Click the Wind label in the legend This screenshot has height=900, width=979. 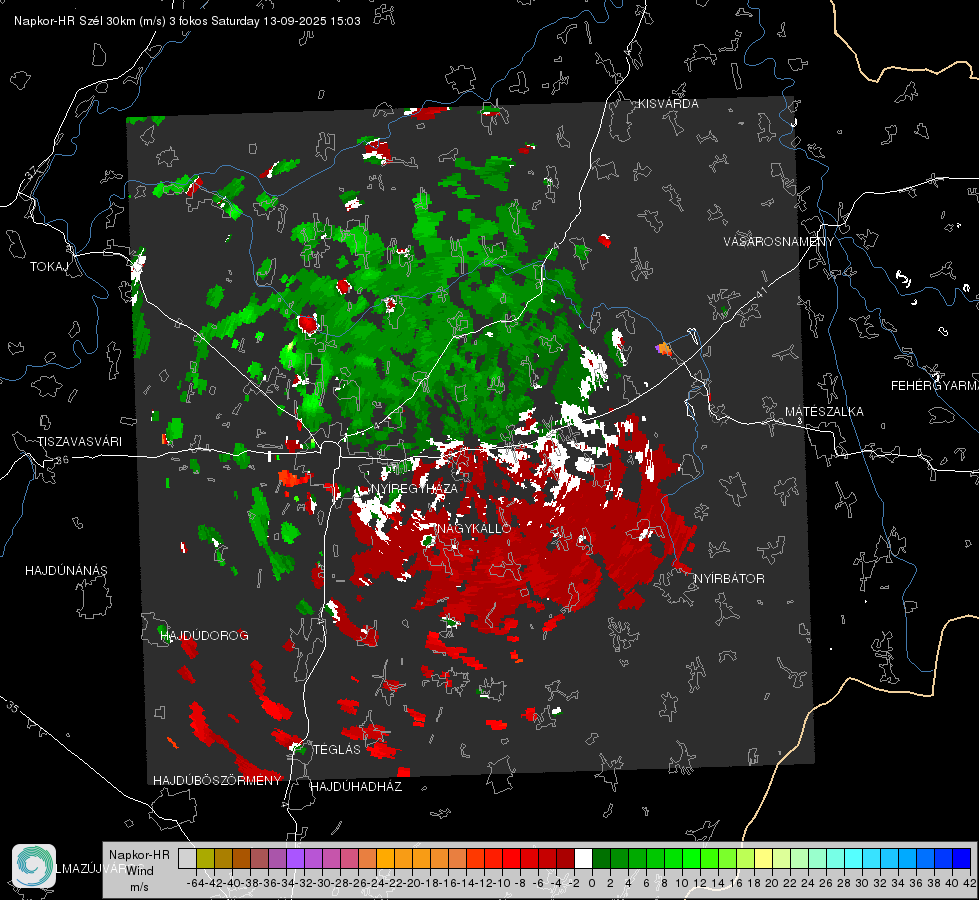[x=140, y=871]
